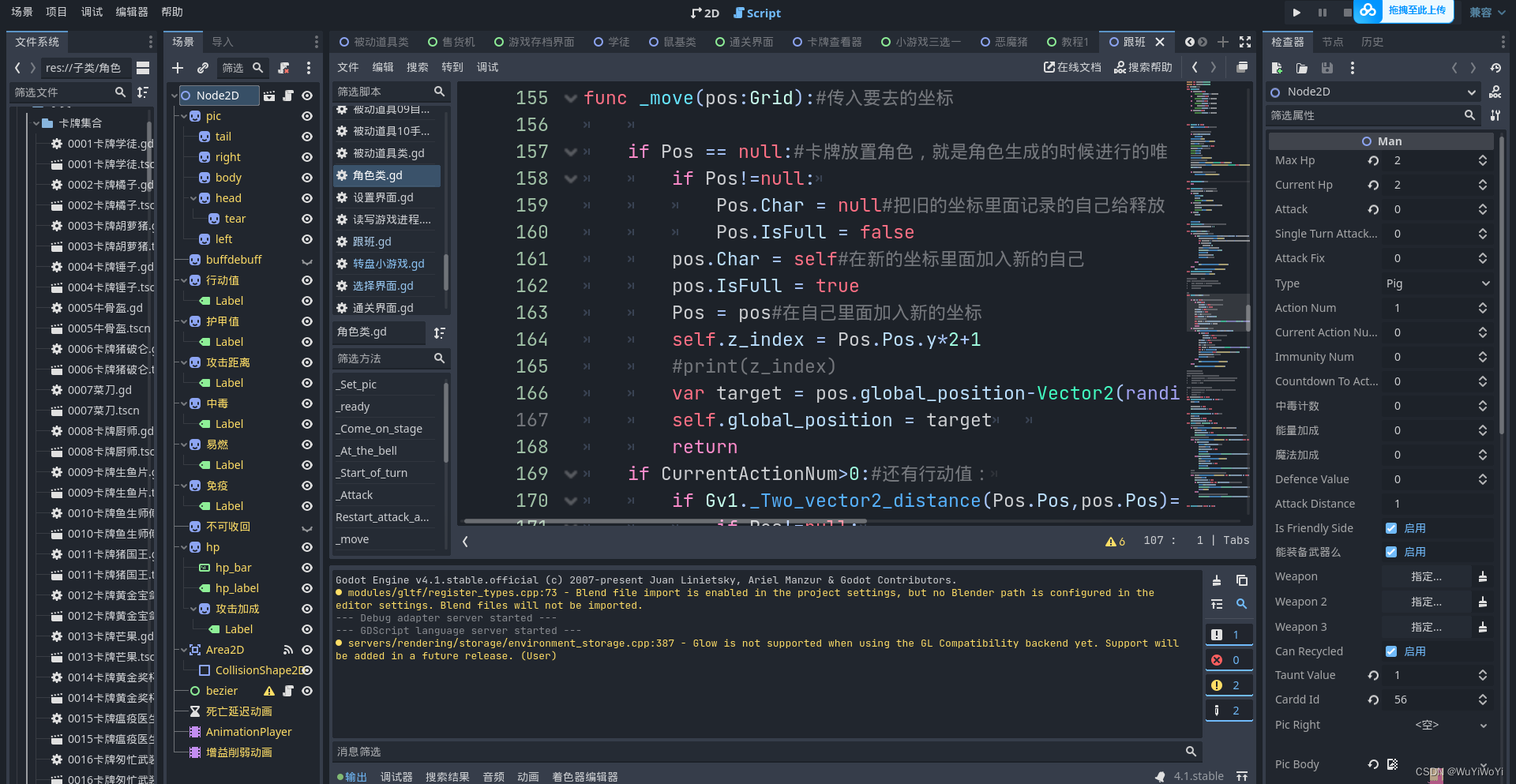Fold the _move function at line 155

(x=570, y=99)
